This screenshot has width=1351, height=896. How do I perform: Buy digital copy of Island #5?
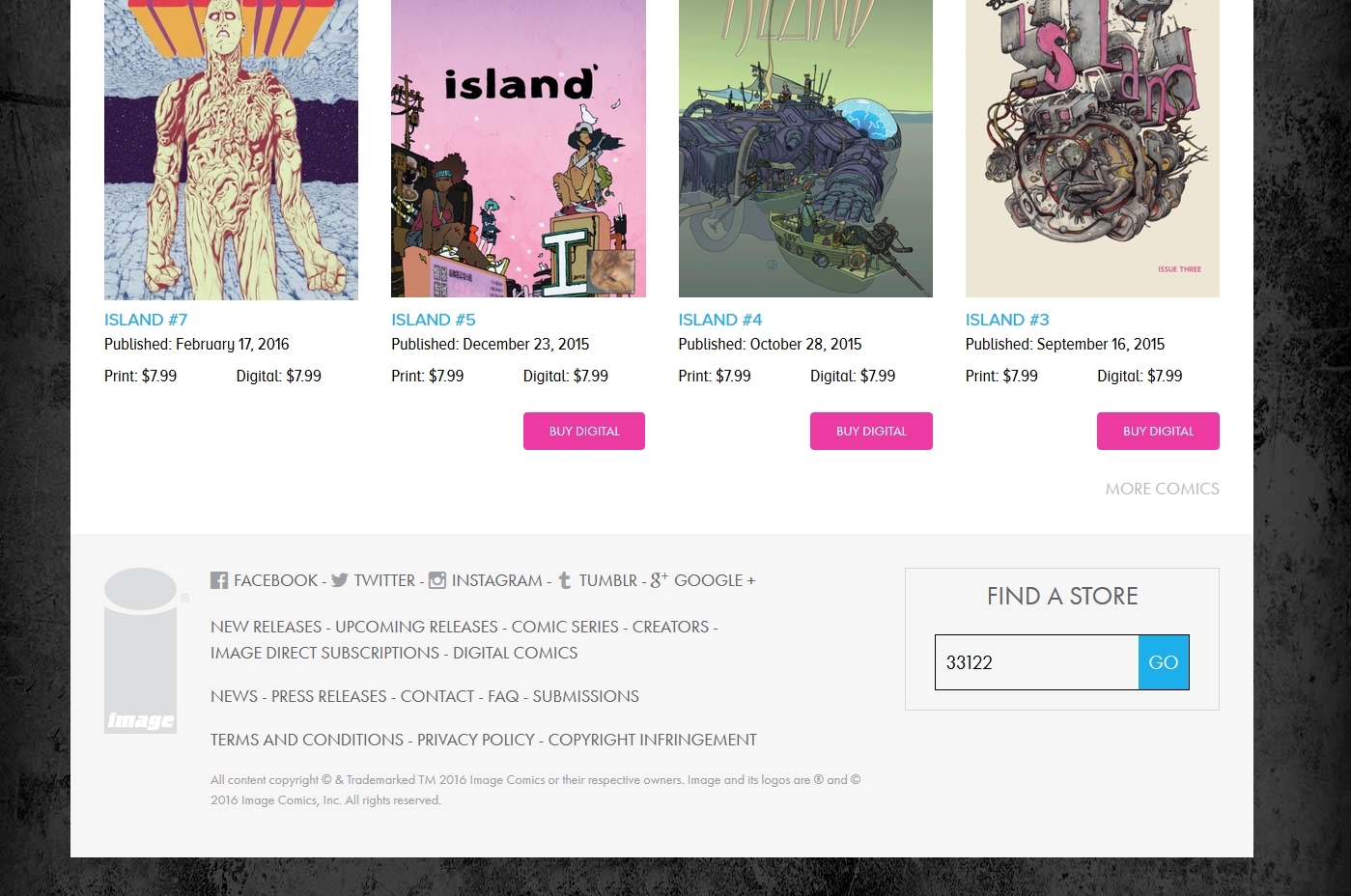pyautogui.click(x=584, y=432)
